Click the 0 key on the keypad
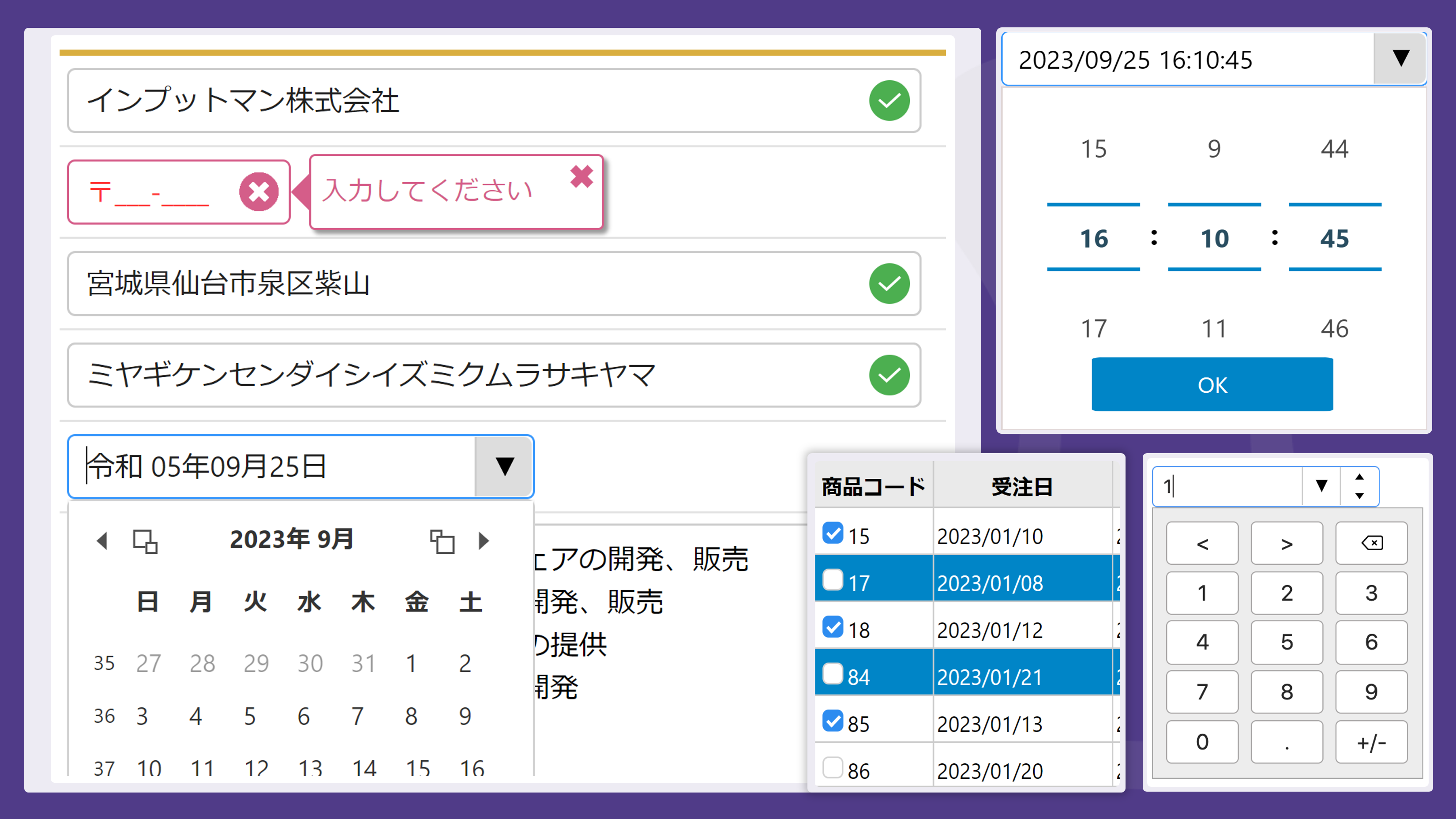Viewport: 1456px width, 819px height. [x=1202, y=742]
